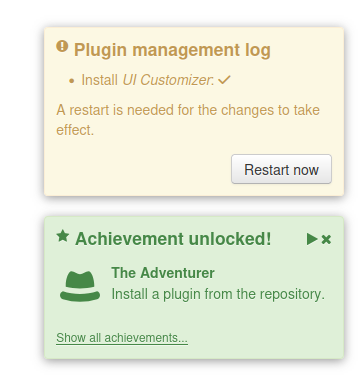Image resolution: width=363 pixels, height=380 pixels.
Task: Click the italic UI Customizer plugin name
Action: pyautogui.click(x=167, y=80)
